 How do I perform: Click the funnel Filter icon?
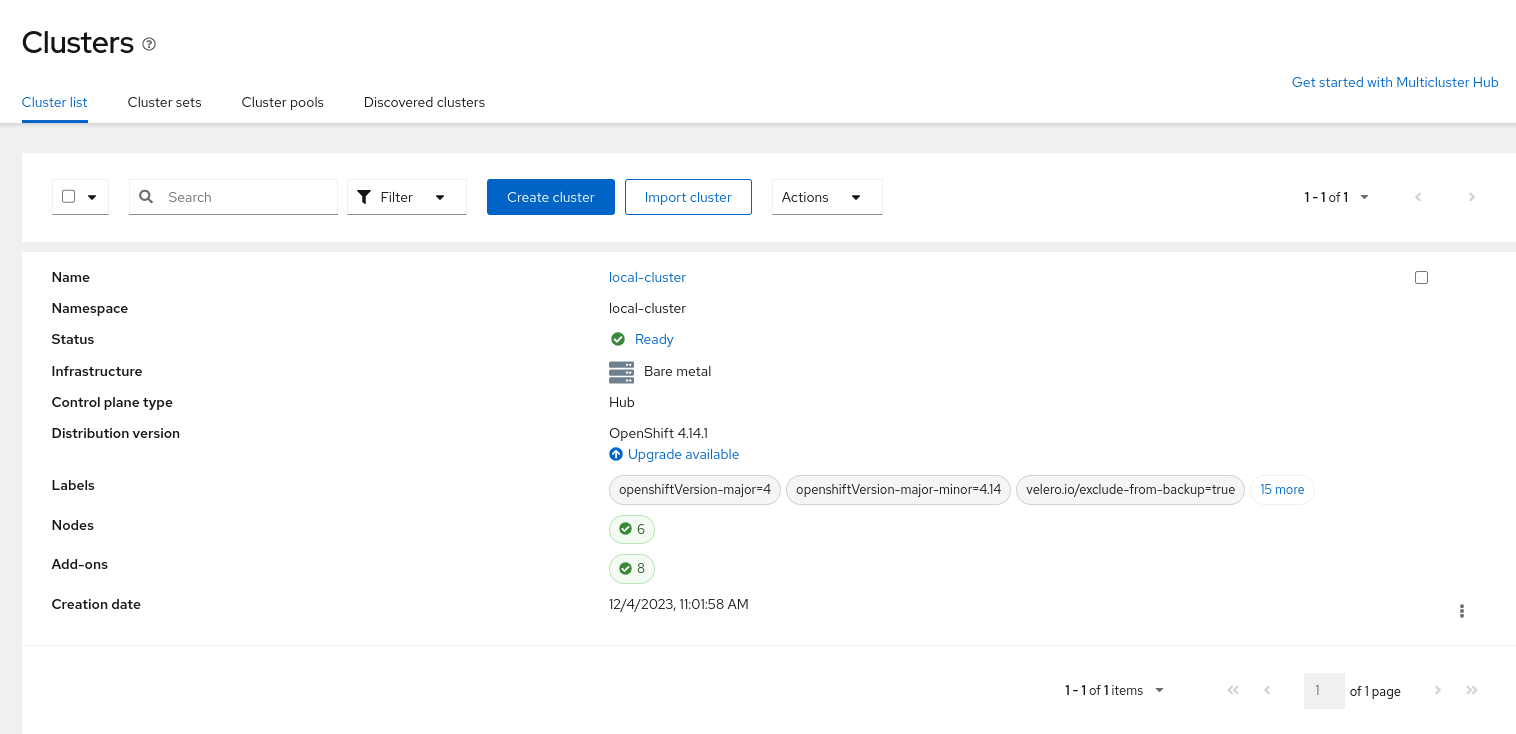click(x=364, y=197)
